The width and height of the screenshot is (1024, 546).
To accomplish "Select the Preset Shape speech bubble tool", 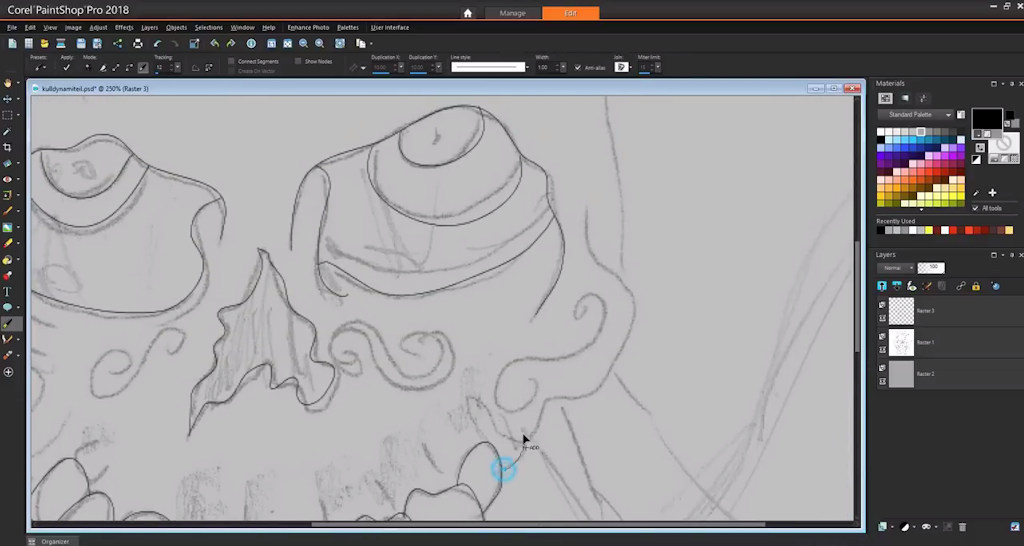I will click(x=7, y=307).
